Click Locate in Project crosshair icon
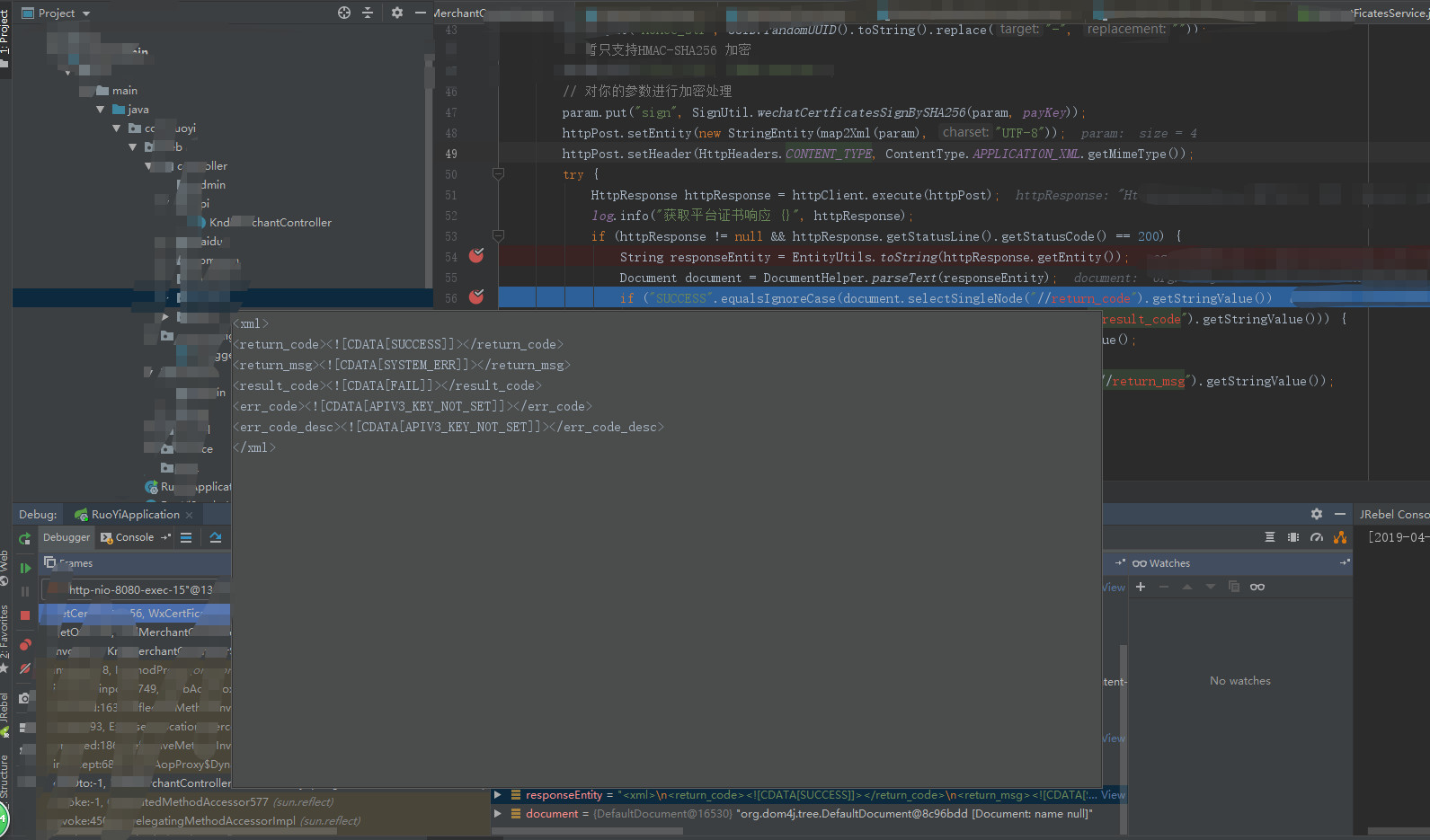This screenshot has height=840, width=1430. 344,13
